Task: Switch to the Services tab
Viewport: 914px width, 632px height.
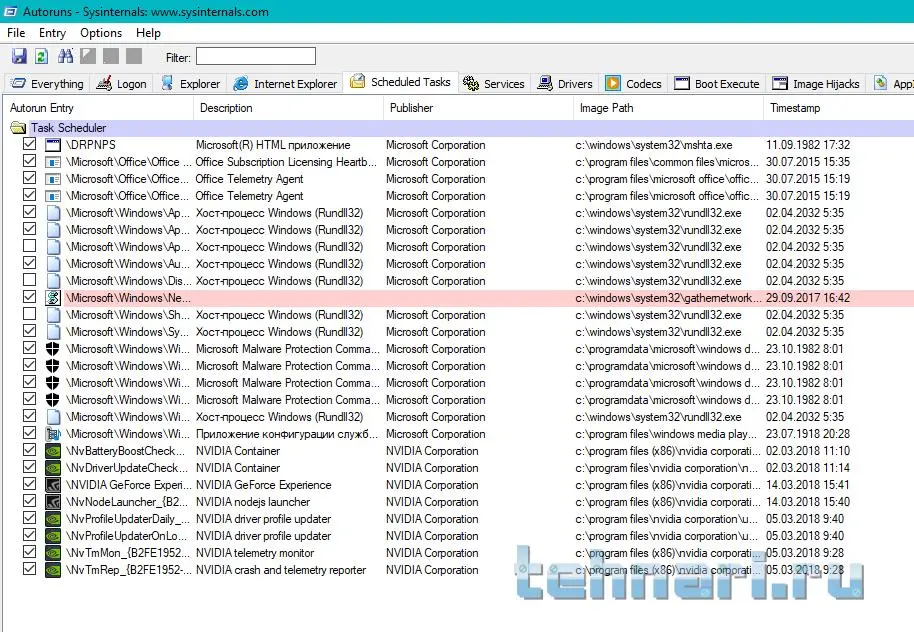Action: (x=494, y=83)
